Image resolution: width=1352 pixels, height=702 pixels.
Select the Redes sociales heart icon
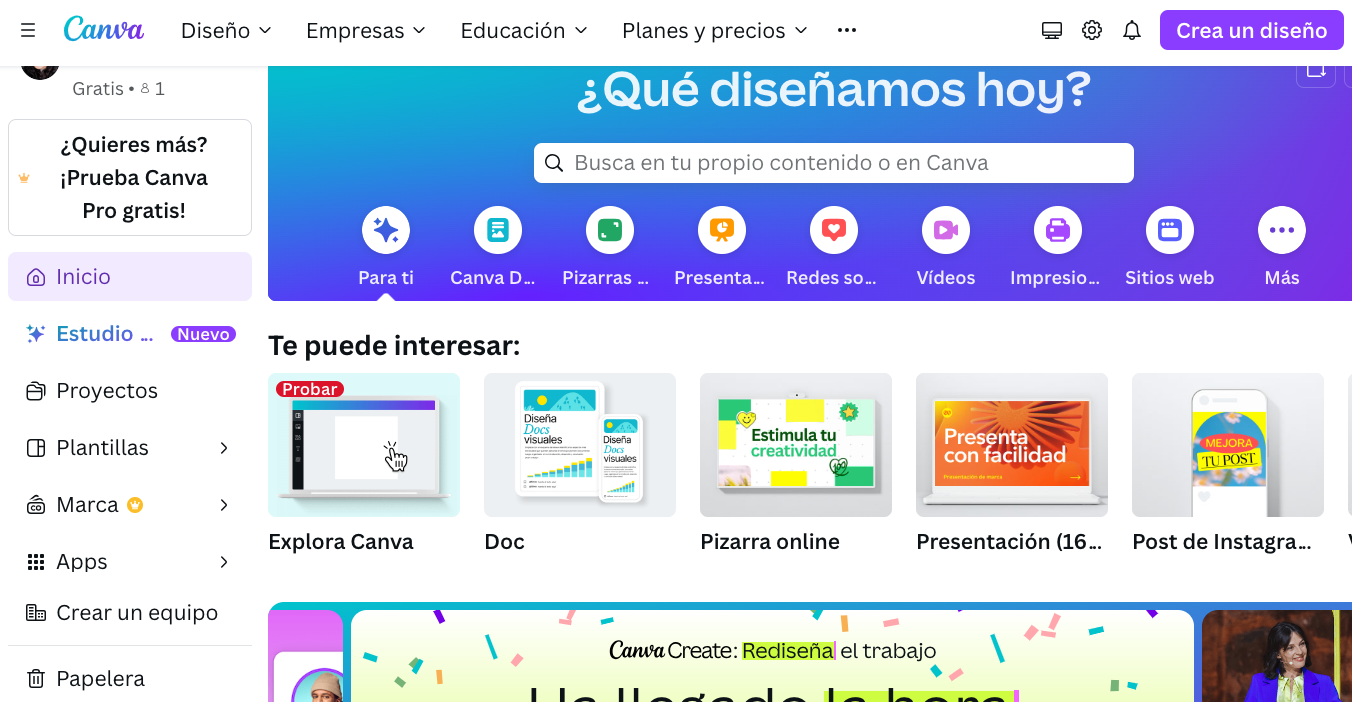(834, 230)
